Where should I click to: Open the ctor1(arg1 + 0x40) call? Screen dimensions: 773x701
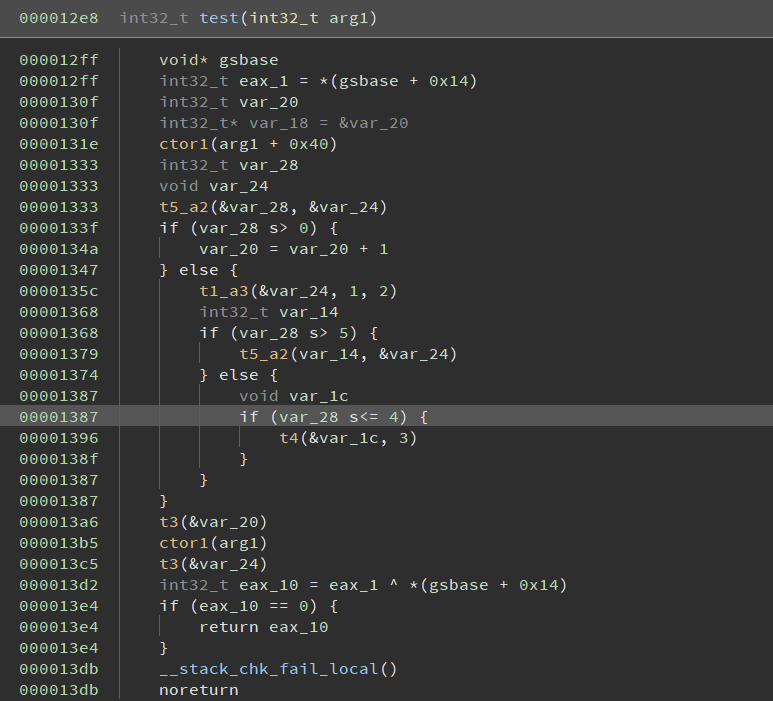[x=248, y=144]
